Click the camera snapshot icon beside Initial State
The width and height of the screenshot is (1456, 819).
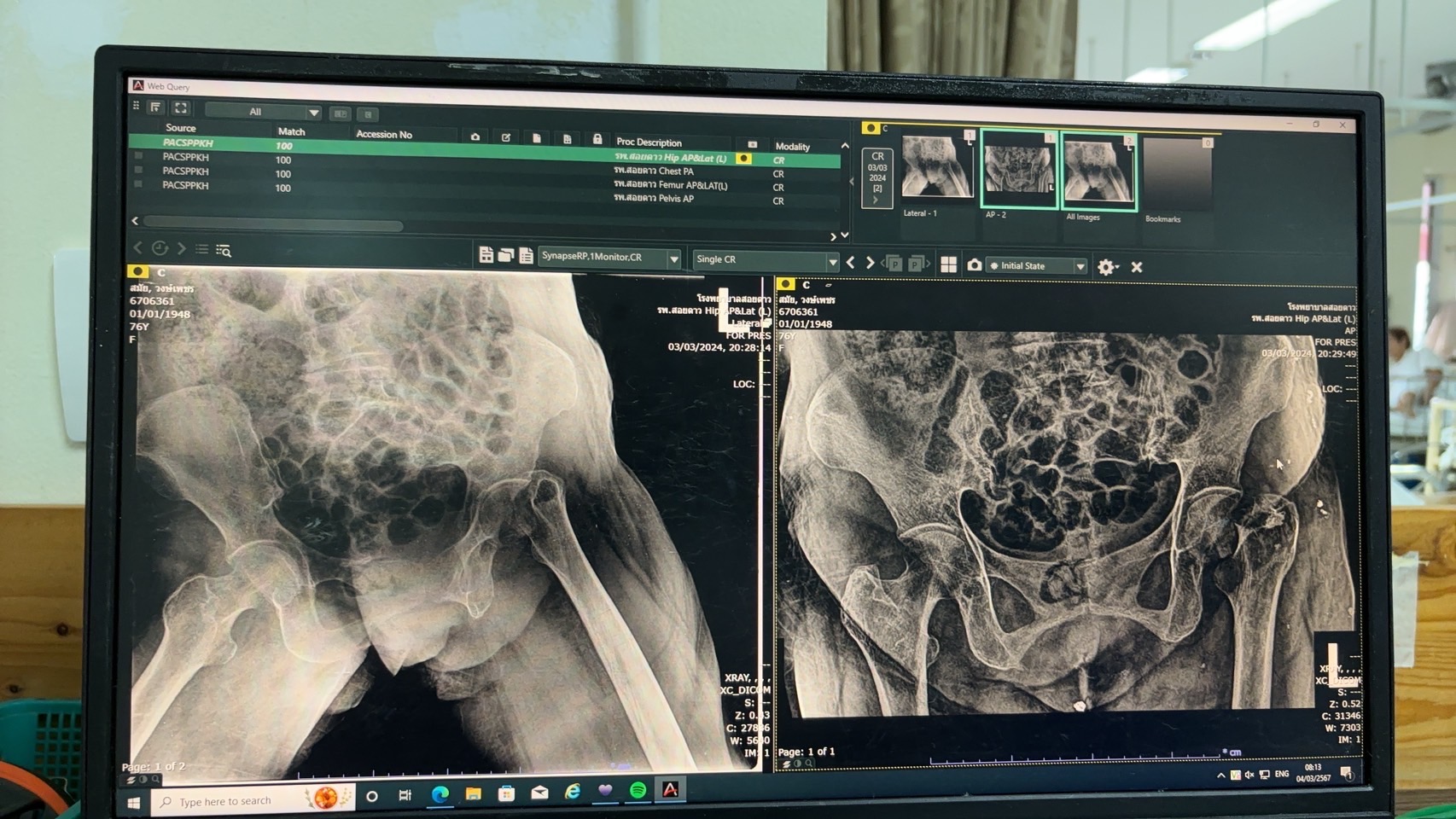[974, 265]
